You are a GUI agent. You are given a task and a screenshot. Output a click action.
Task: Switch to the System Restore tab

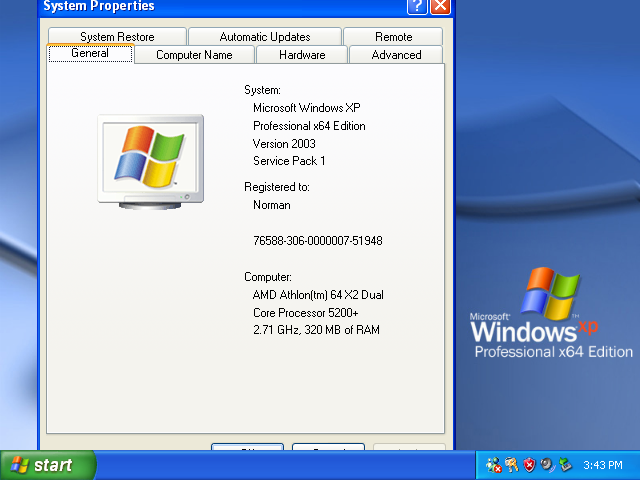(x=117, y=37)
